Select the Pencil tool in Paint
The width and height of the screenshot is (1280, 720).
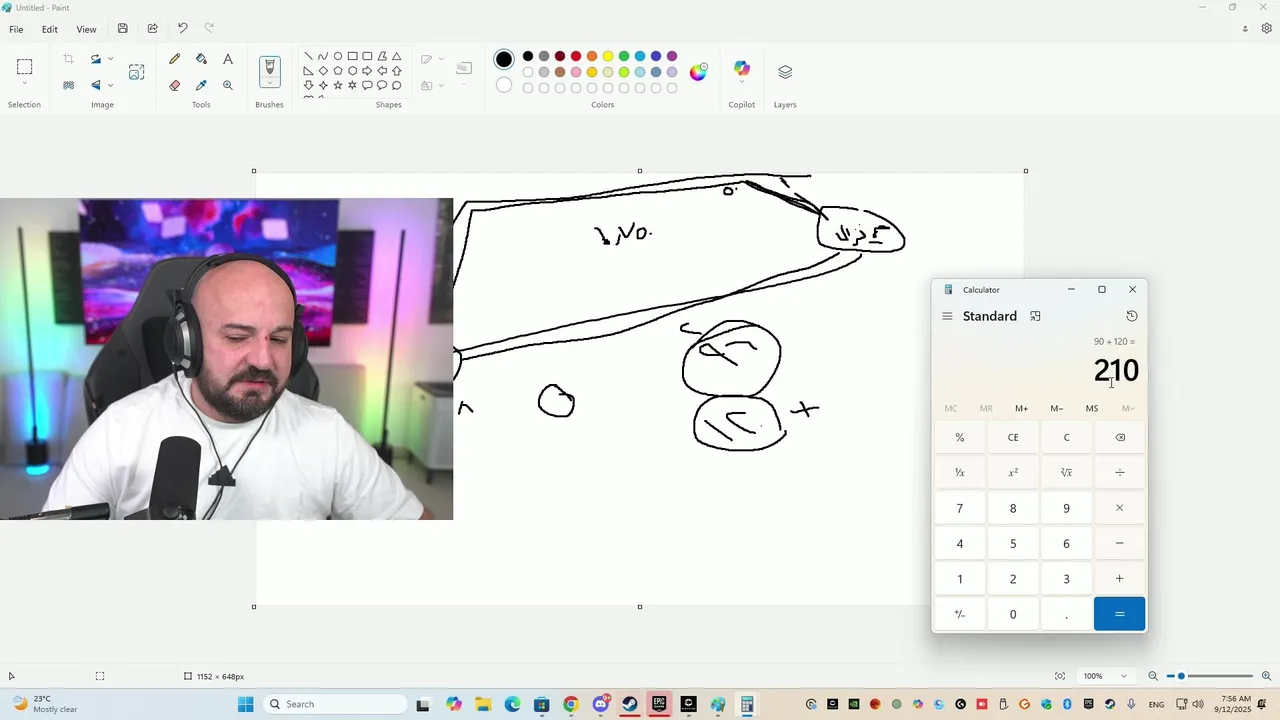click(175, 59)
